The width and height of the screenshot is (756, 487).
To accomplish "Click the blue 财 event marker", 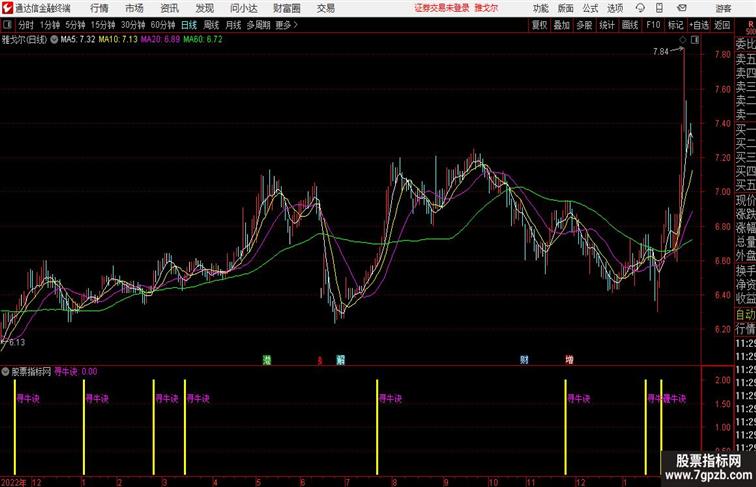I will click(524, 360).
